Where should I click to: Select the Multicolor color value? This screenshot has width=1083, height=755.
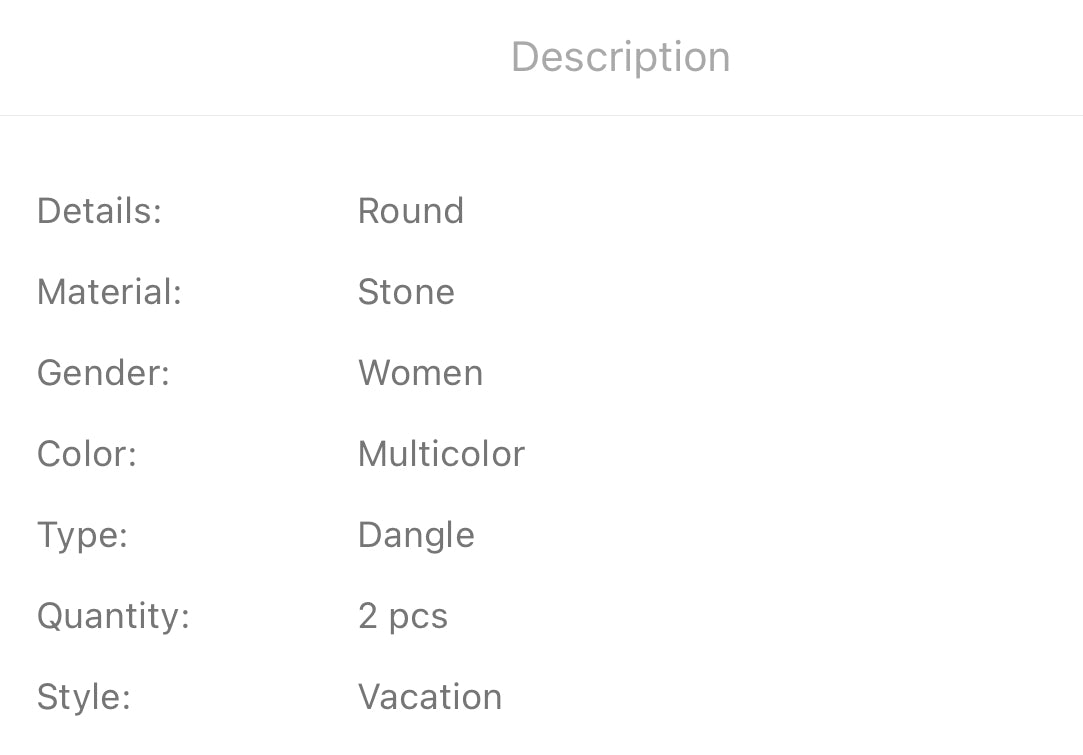441,454
